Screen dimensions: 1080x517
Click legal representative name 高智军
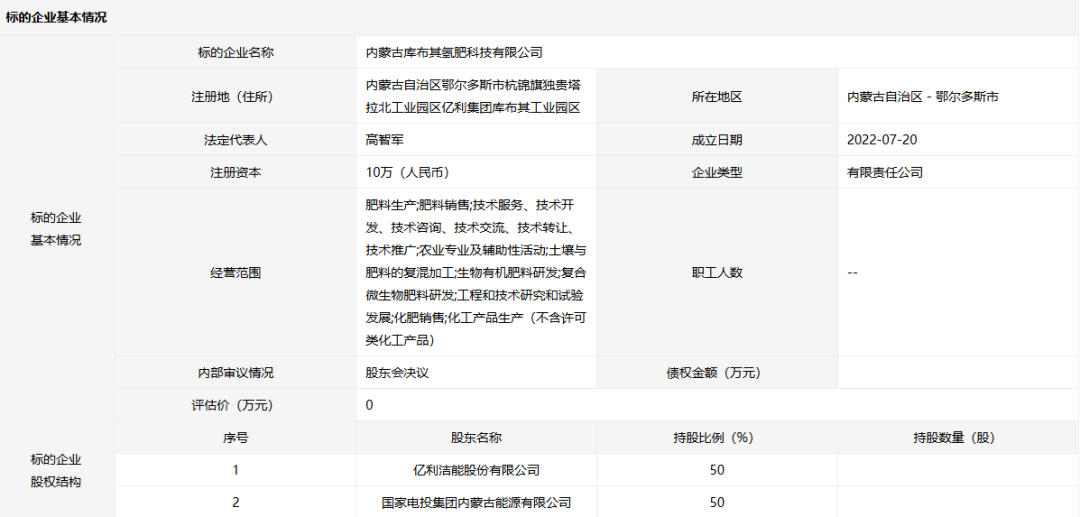pos(384,140)
